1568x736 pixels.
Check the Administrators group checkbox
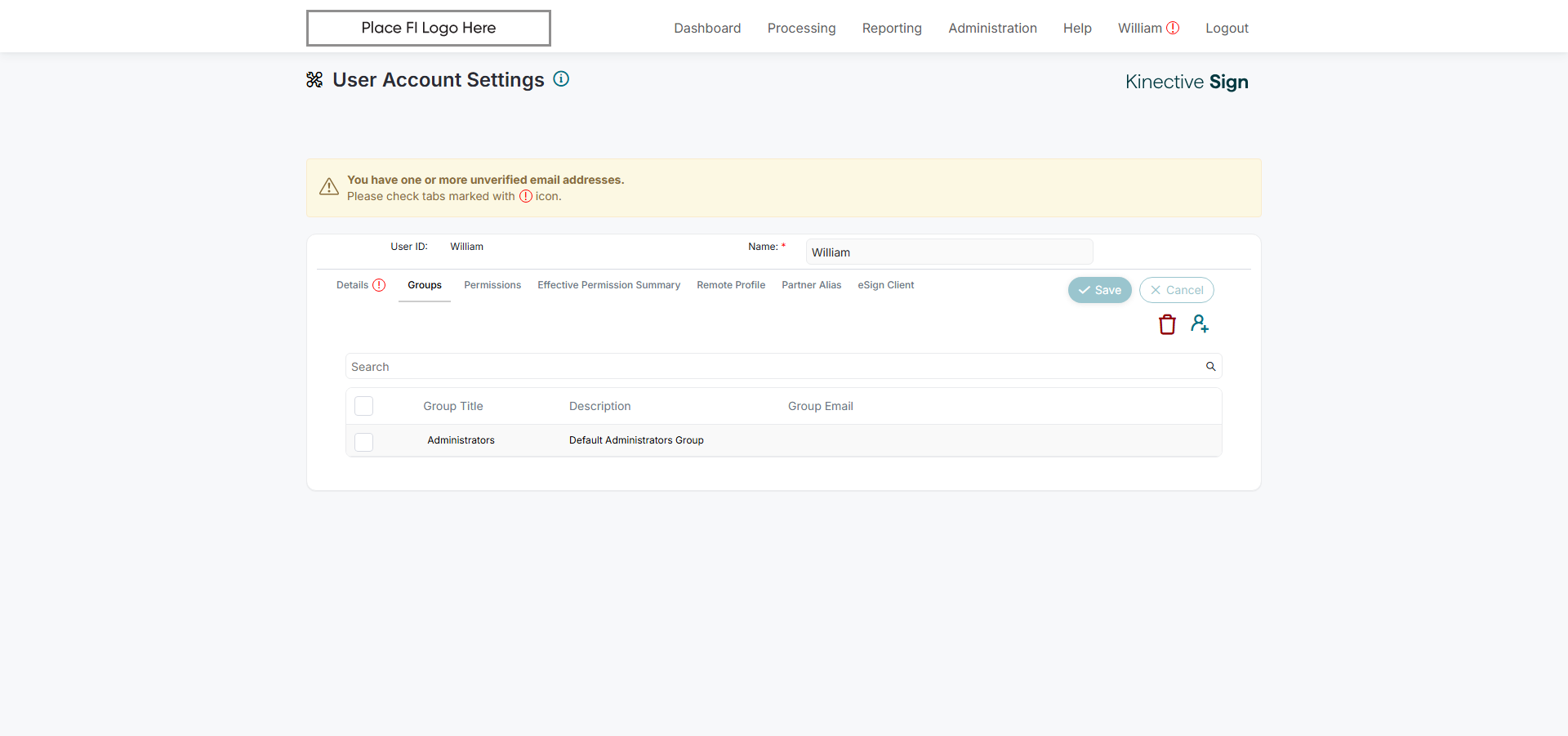click(364, 442)
